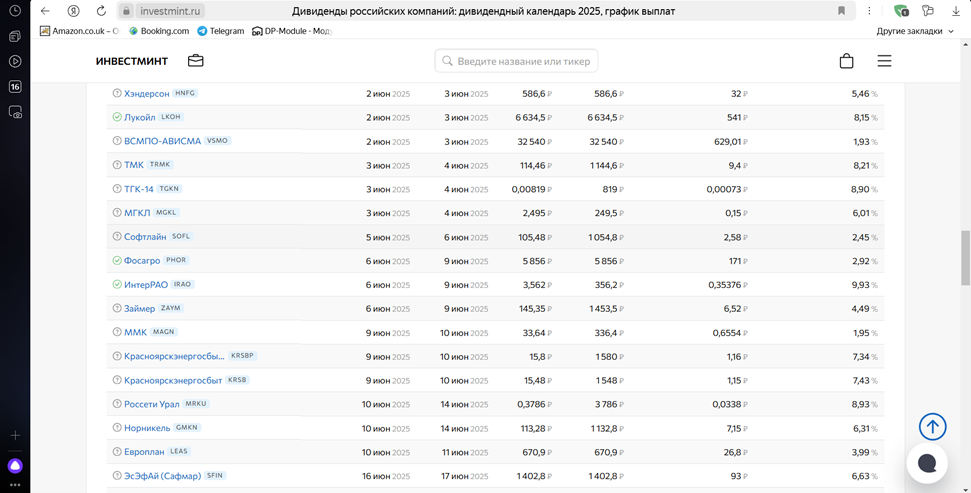Click the address bar lock icon
Viewport: 971px width, 493px height.
coord(126,11)
